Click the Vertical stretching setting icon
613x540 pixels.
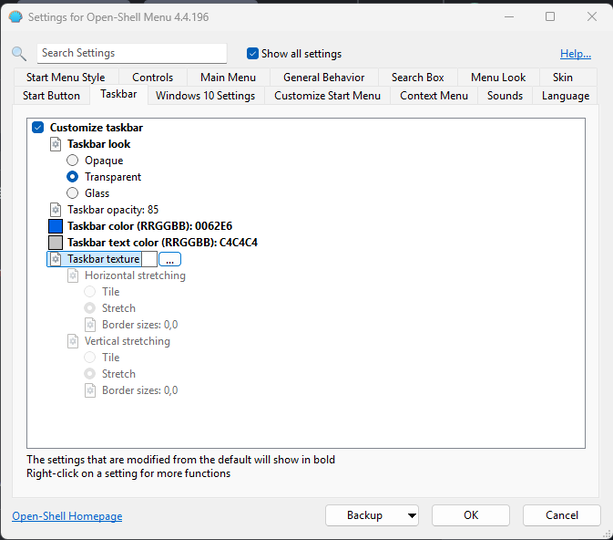pos(73,341)
